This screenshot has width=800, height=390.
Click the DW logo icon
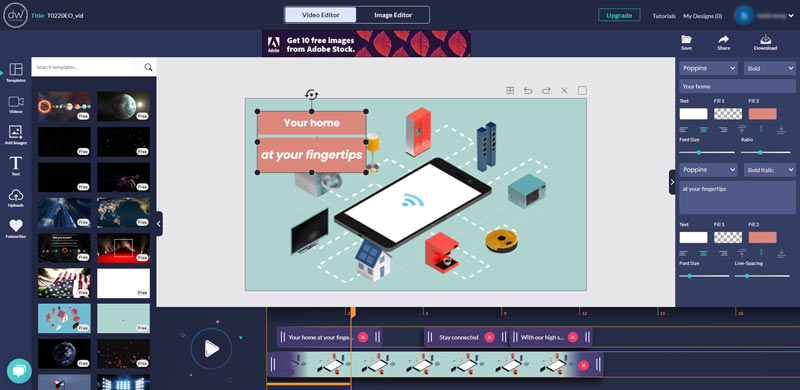(15, 15)
